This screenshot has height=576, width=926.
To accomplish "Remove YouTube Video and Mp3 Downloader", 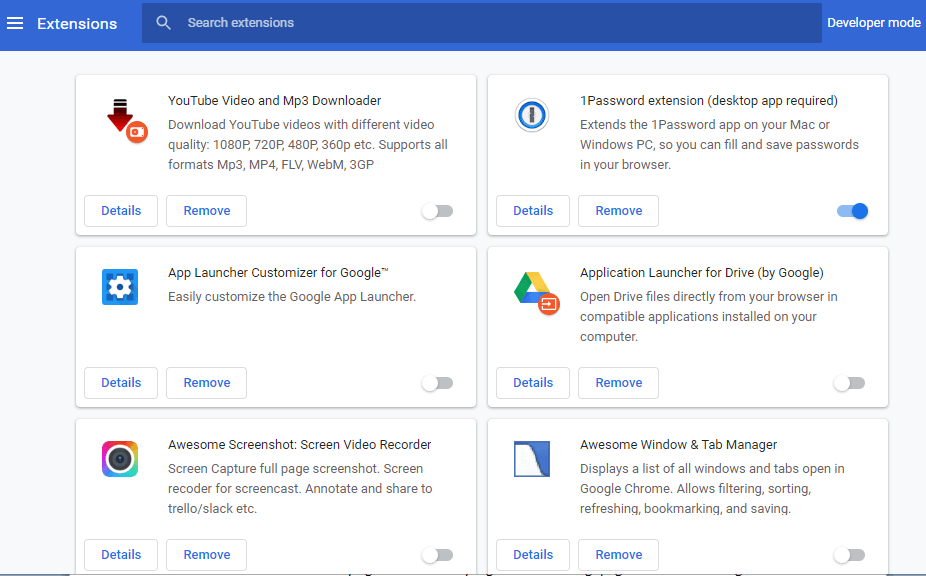I will coord(207,211).
